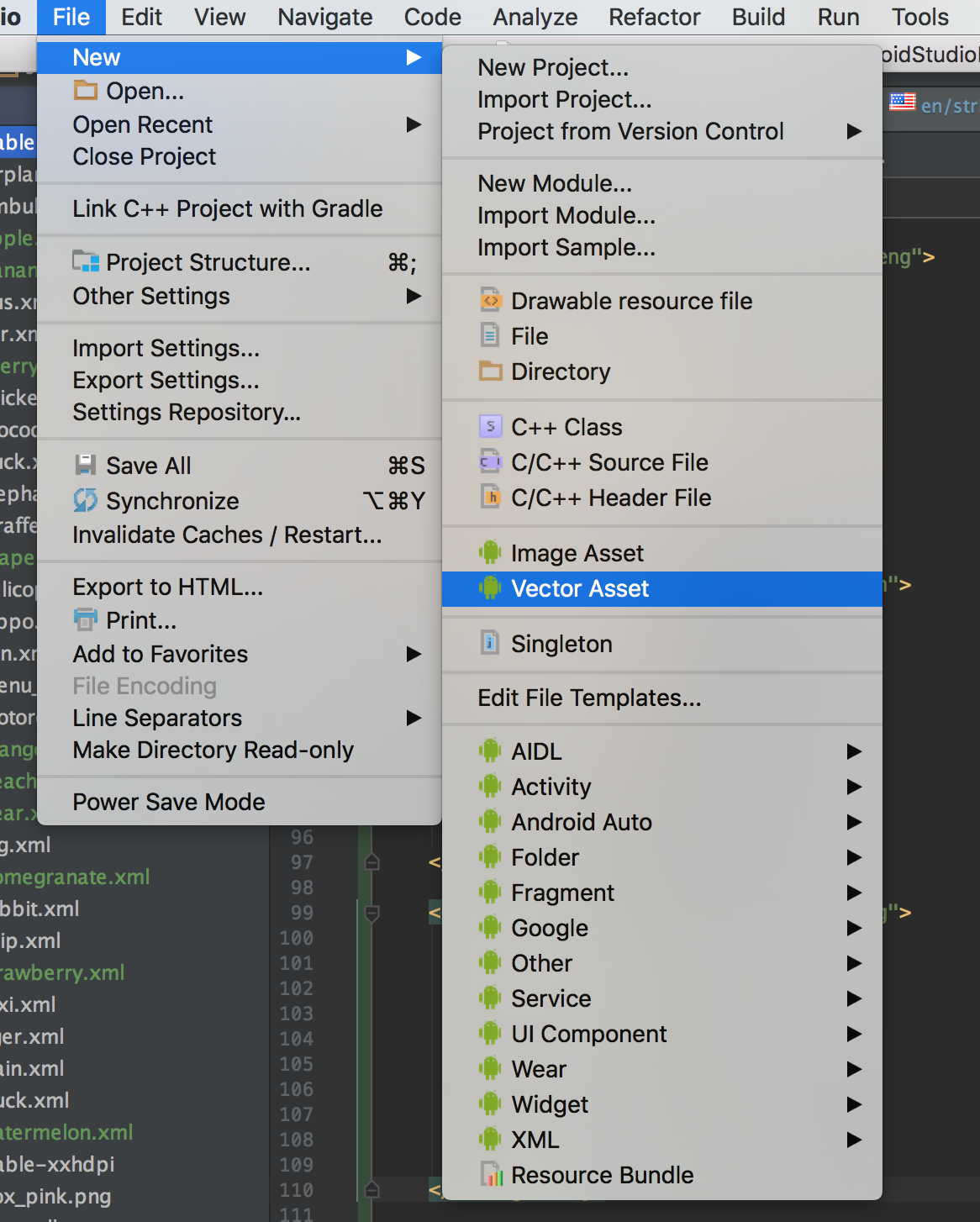Open the Navigate menu
The height and width of the screenshot is (1222, 980).
(324, 17)
